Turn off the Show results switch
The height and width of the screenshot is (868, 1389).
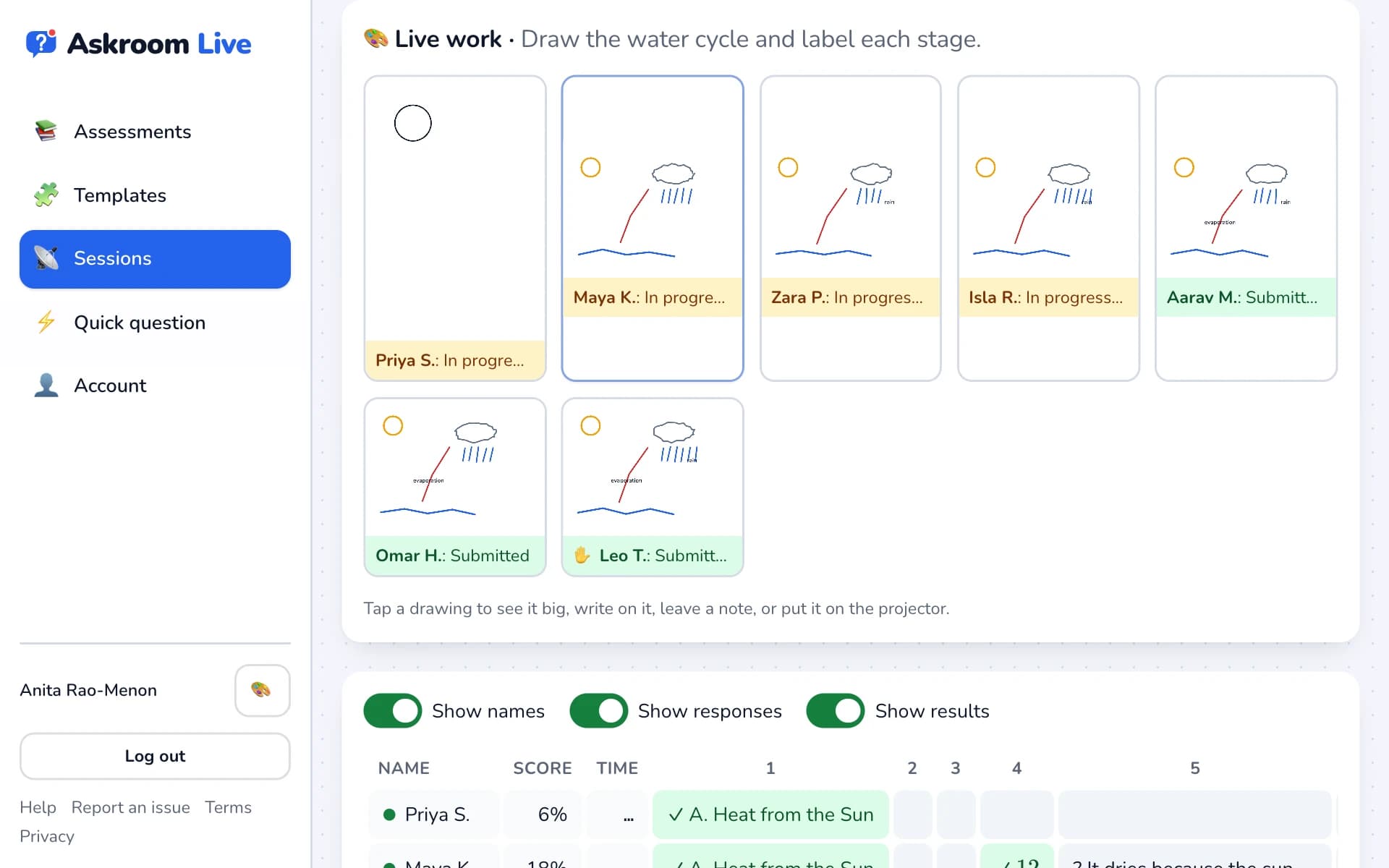click(x=836, y=710)
